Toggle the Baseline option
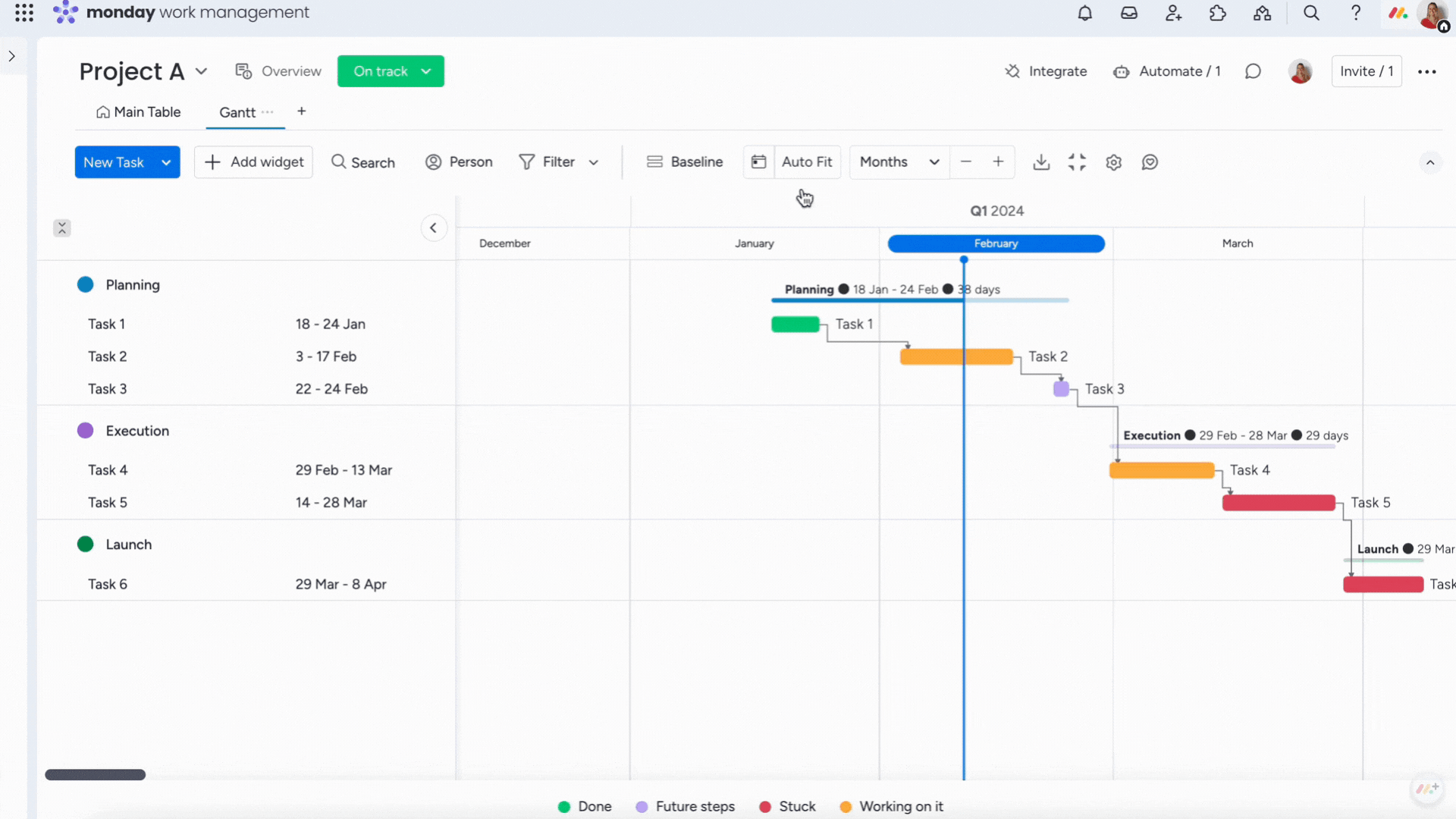Viewport: 1456px width, 819px height. [x=685, y=162]
